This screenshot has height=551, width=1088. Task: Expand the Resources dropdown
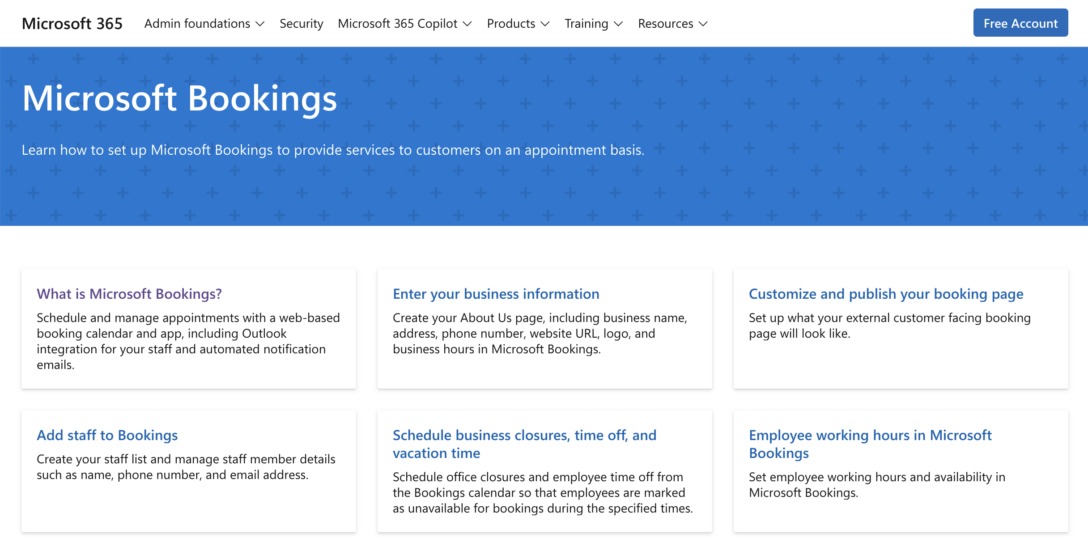coord(672,24)
